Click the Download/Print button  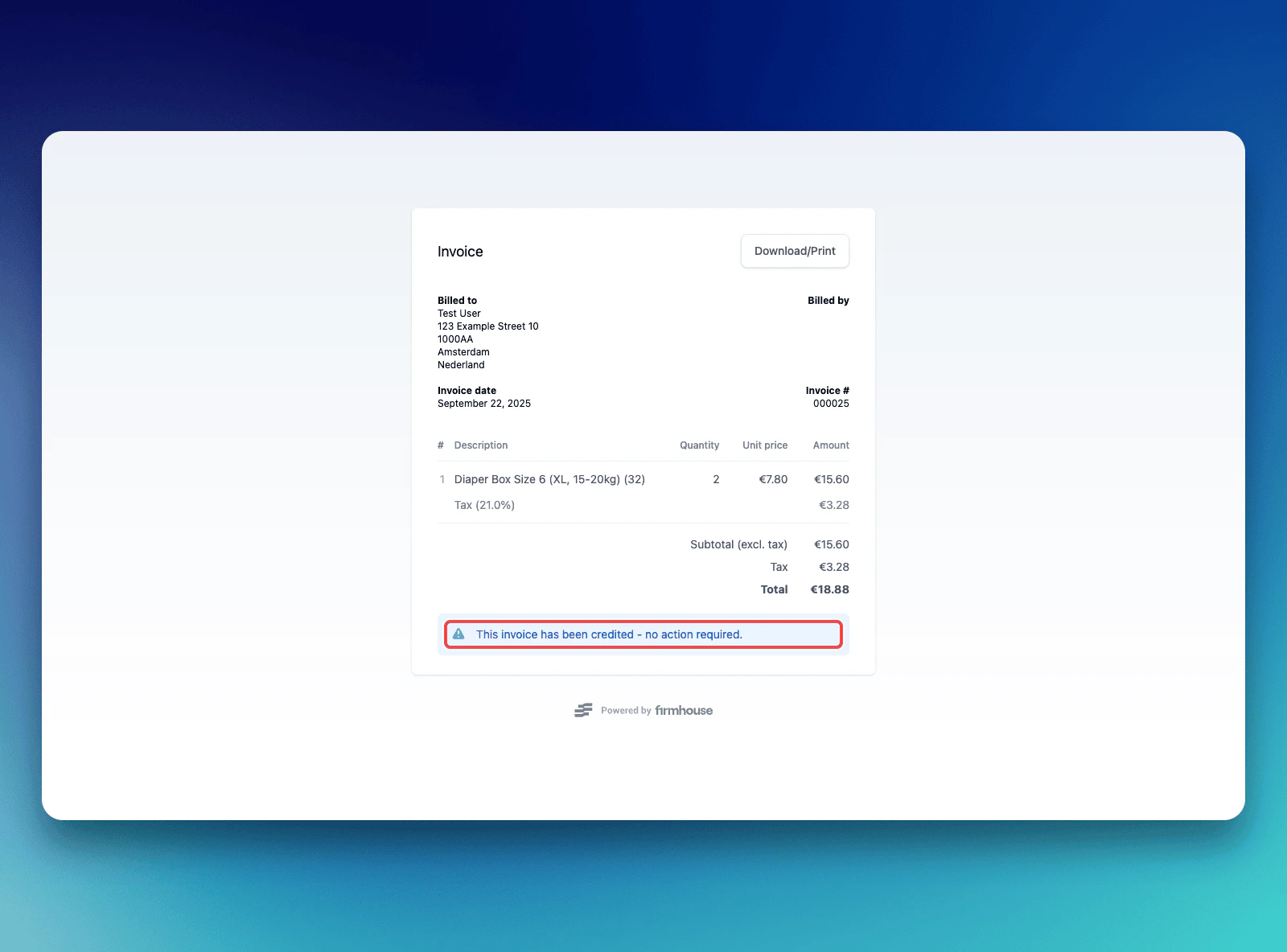(794, 251)
